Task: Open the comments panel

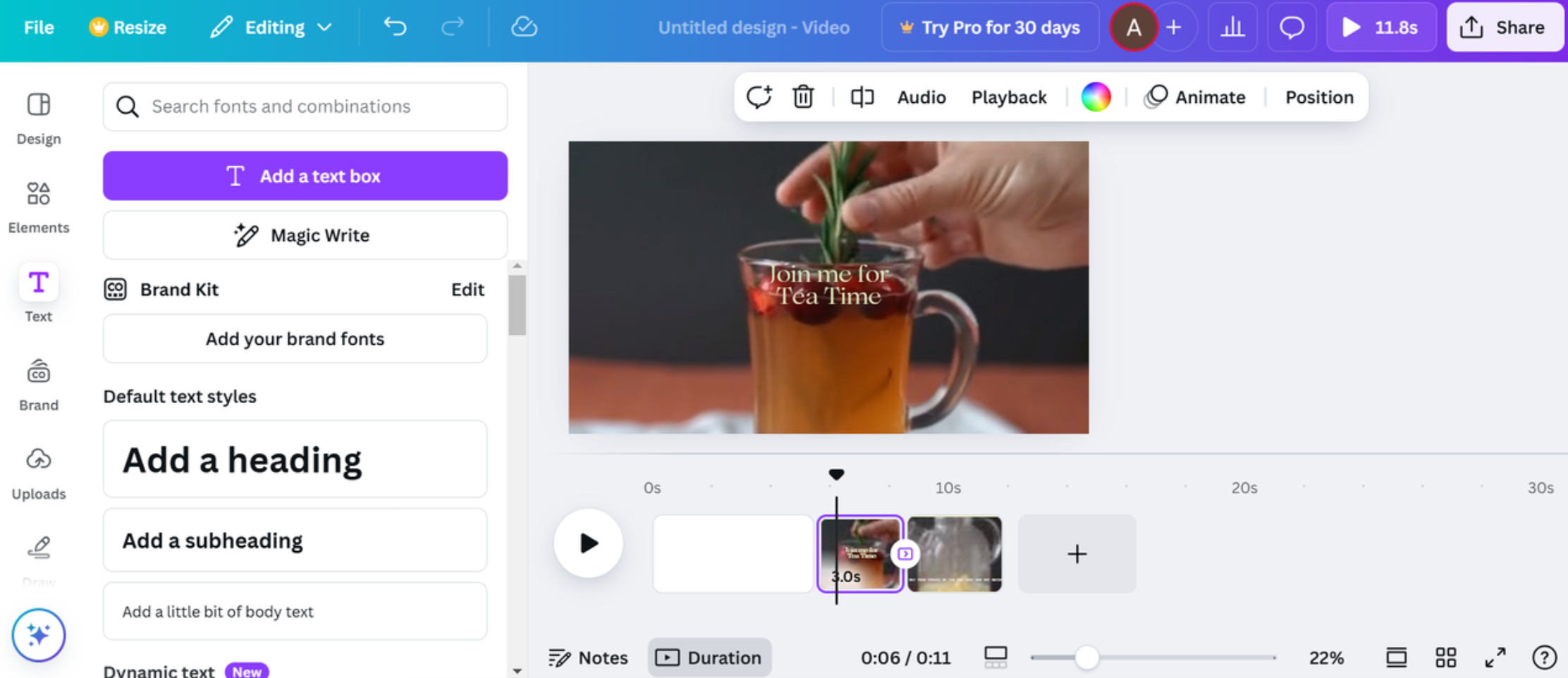Action: (x=1292, y=27)
